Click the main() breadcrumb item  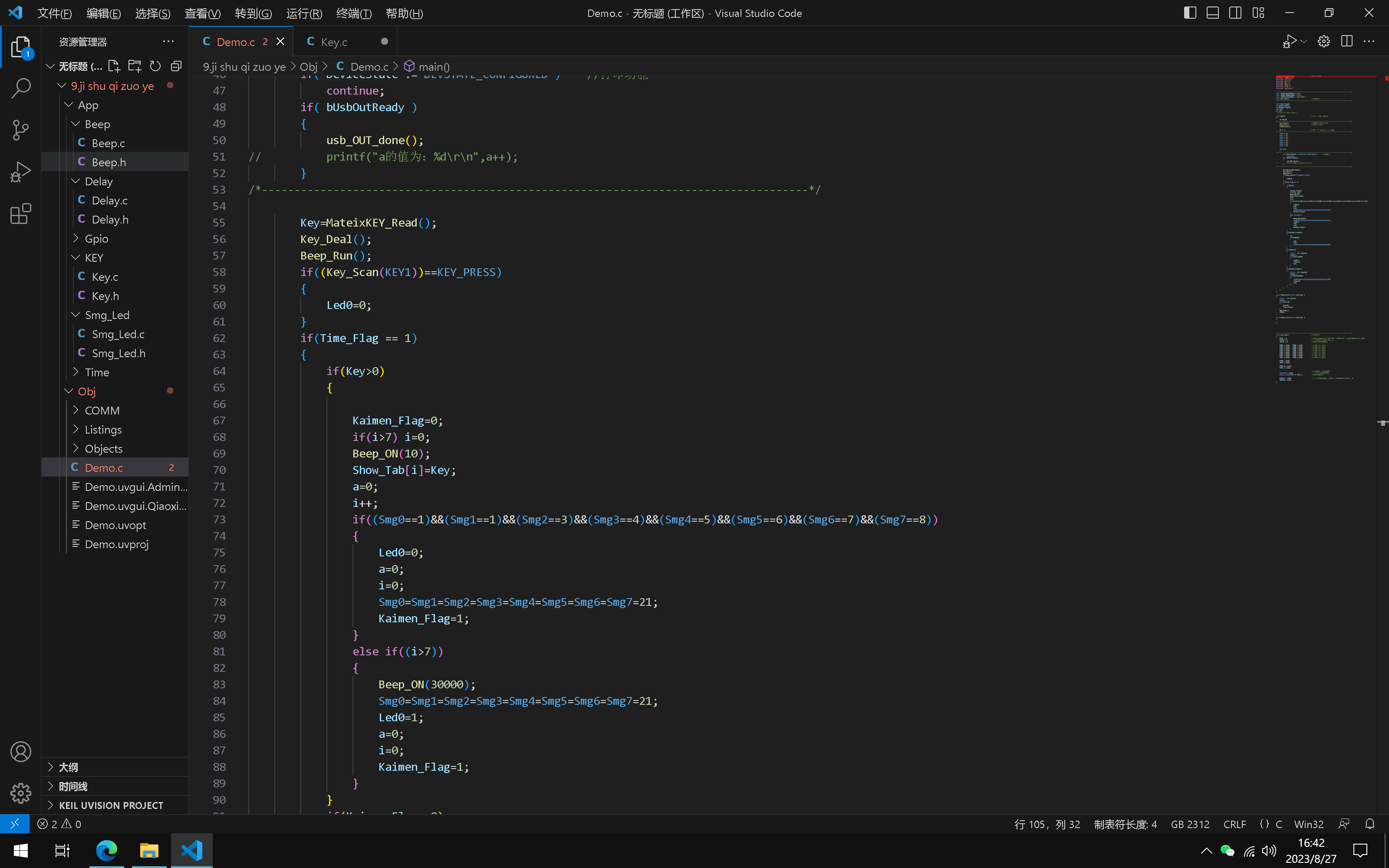427,66
